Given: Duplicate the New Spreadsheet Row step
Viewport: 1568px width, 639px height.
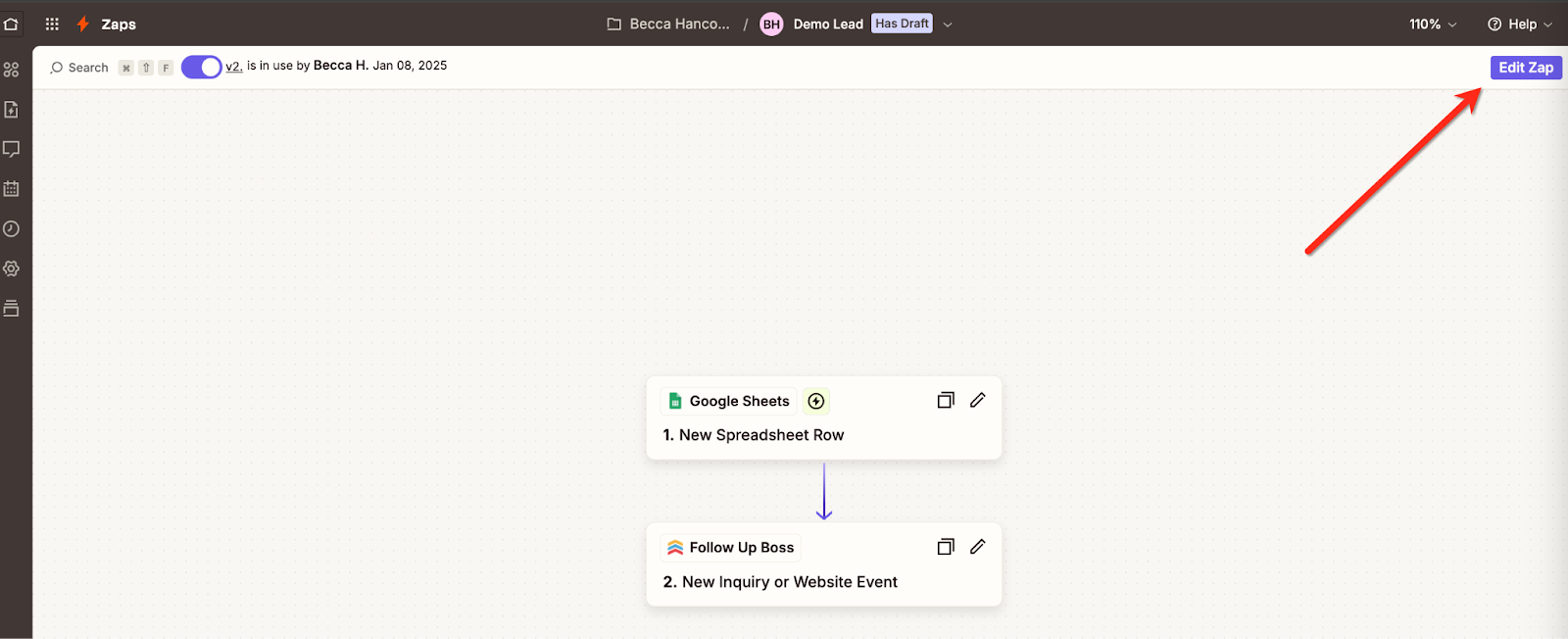Looking at the screenshot, I should [946, 400].
